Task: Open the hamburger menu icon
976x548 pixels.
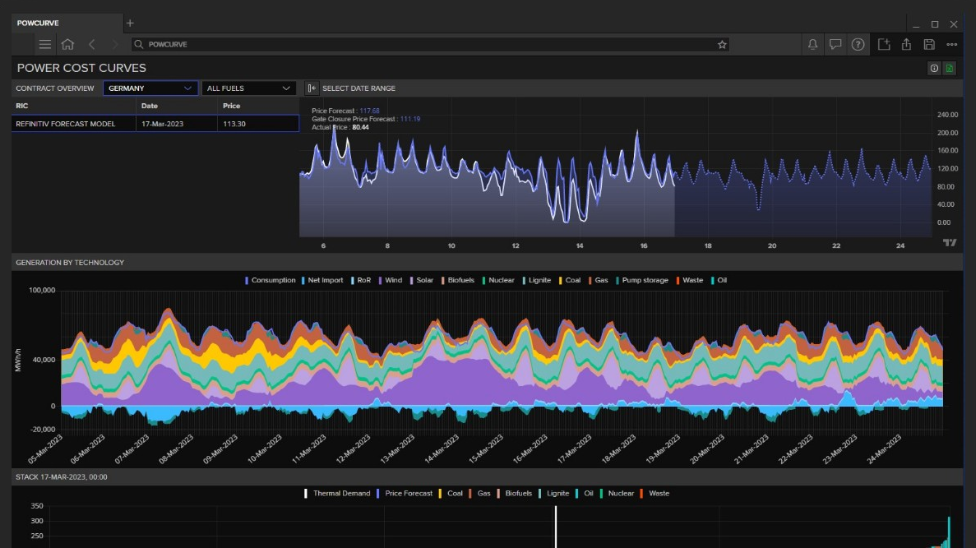Action: [x=45, y=44]
